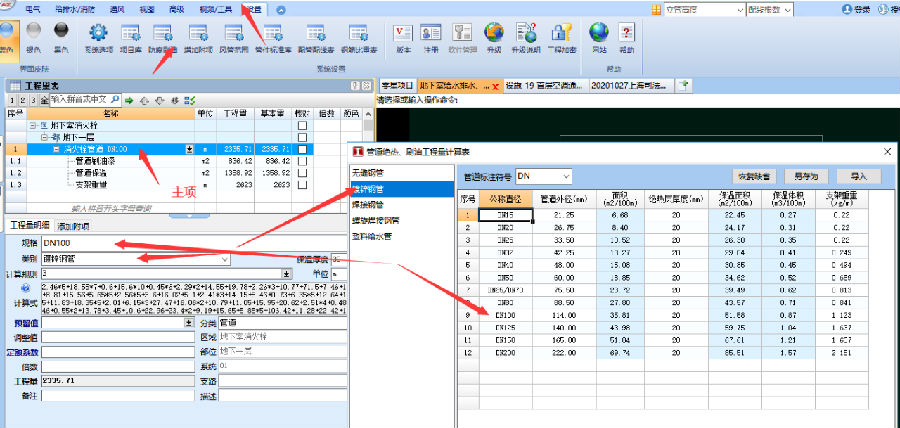
Task: Click the 另存为 button
Action: 804,176
